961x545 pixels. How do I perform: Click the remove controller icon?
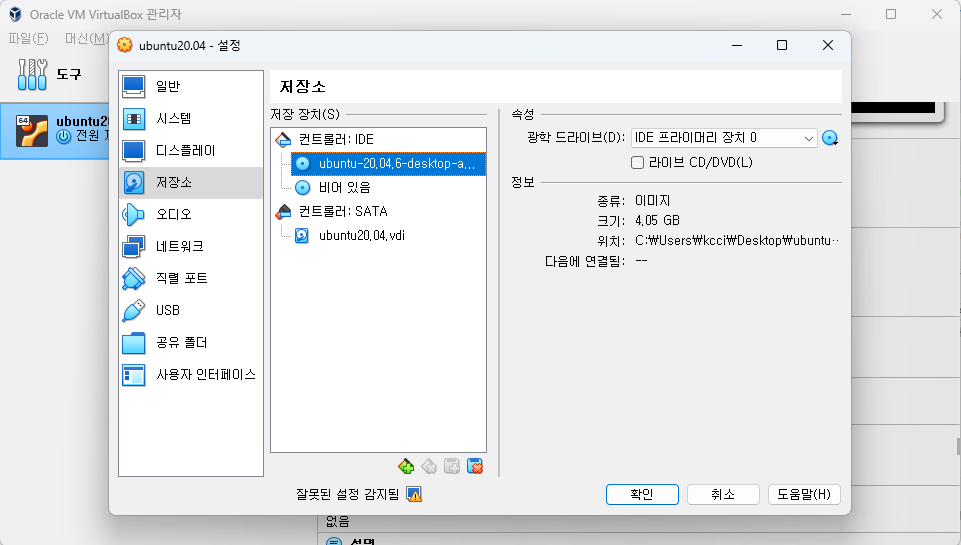coord(429,467)
